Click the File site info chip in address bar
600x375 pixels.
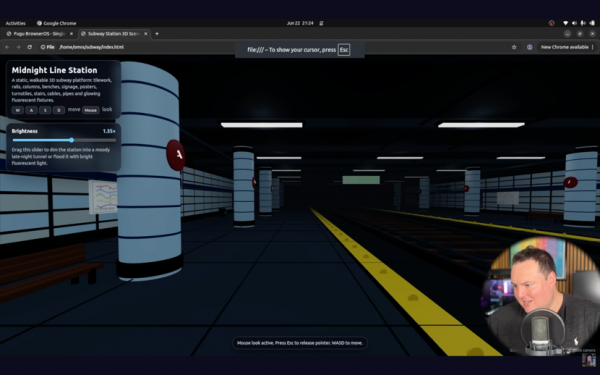48,47
